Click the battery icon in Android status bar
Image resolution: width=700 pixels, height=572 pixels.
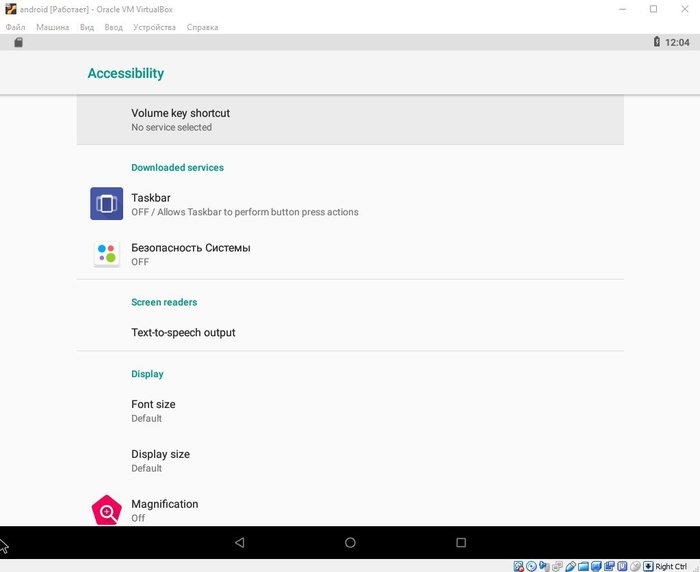coord(656,43)
